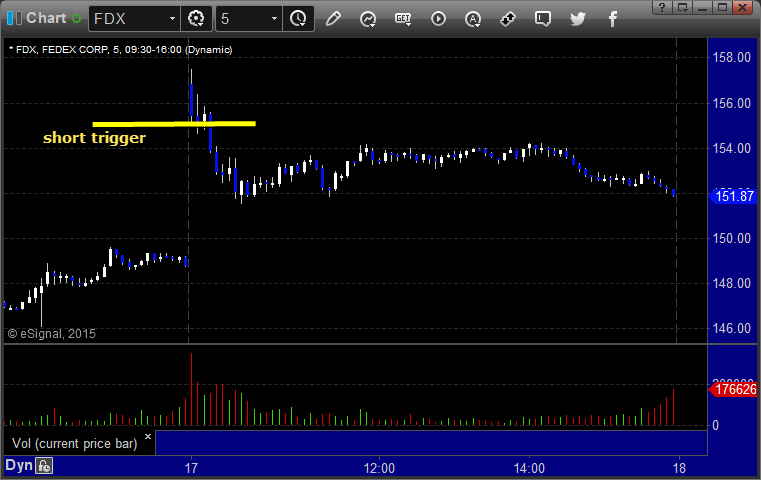Click the 148.00 price axis label
This screenshot has height=480, width=761.
731,283
